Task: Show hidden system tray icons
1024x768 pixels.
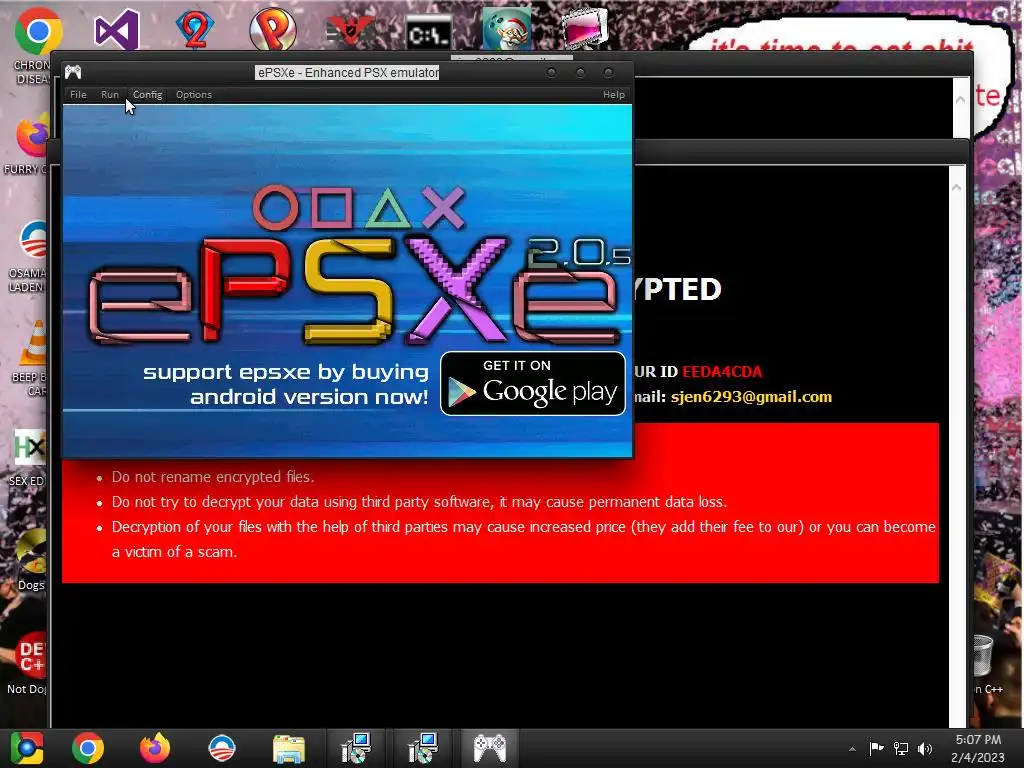Action: 852,749
